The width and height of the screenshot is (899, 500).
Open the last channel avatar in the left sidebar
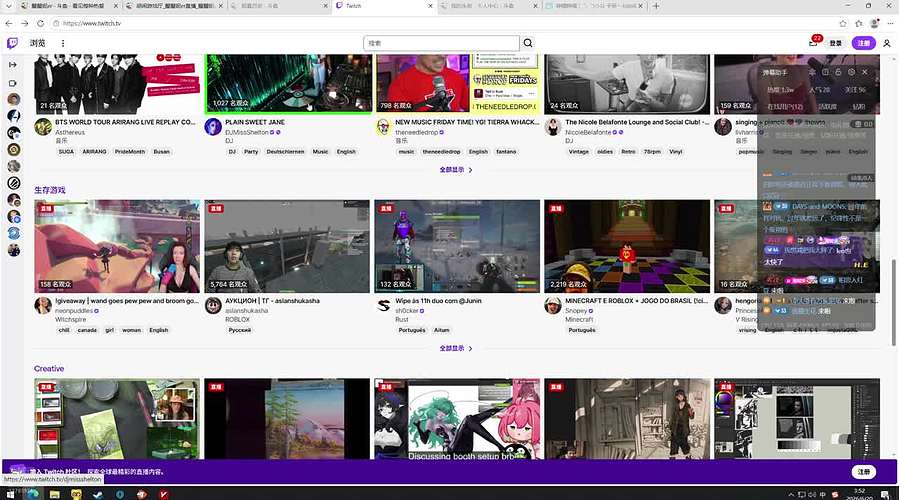14,250
